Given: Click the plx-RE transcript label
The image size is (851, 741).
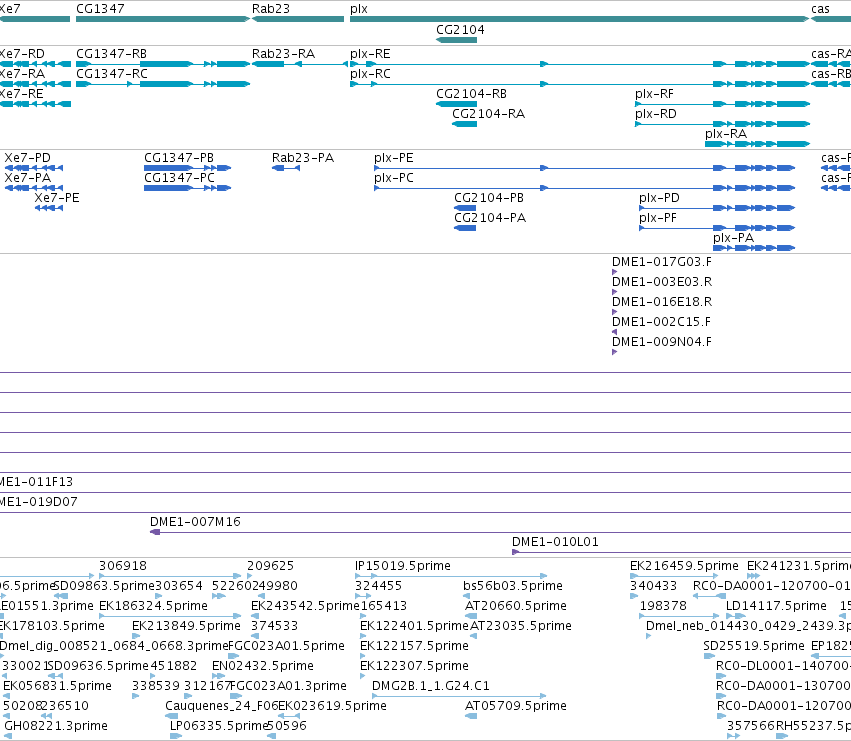Looking at the screenshot, I should [370, 54].
